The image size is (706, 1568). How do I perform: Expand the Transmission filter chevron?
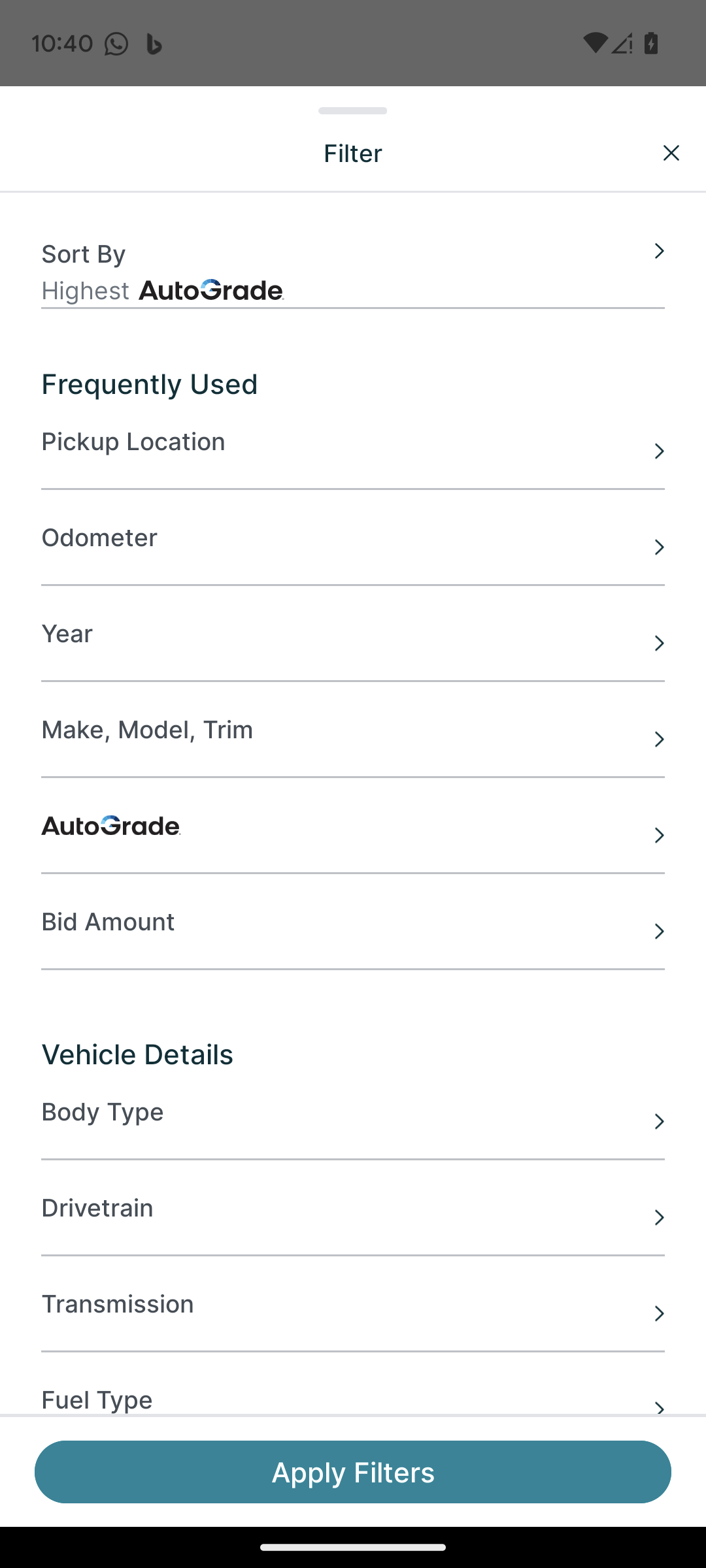click(659, 1313)
